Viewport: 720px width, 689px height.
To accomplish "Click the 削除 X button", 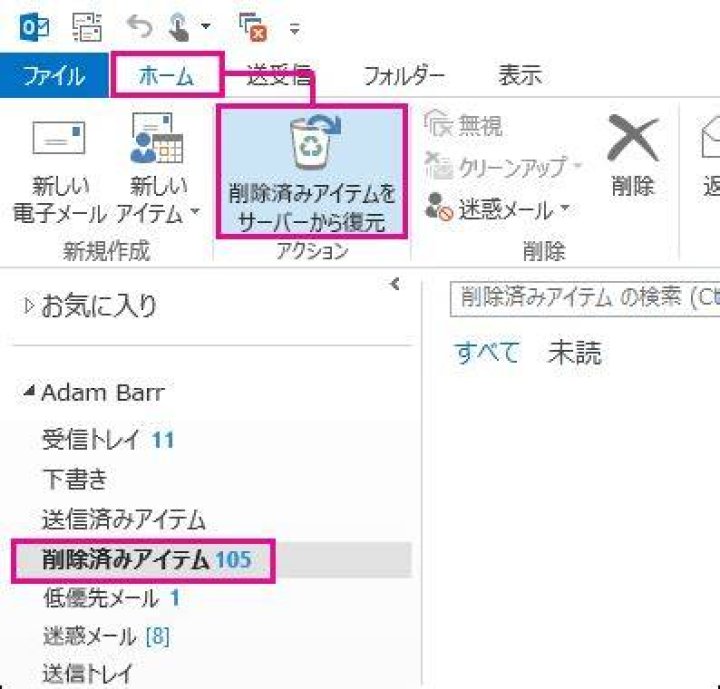I will coord(633,156).
